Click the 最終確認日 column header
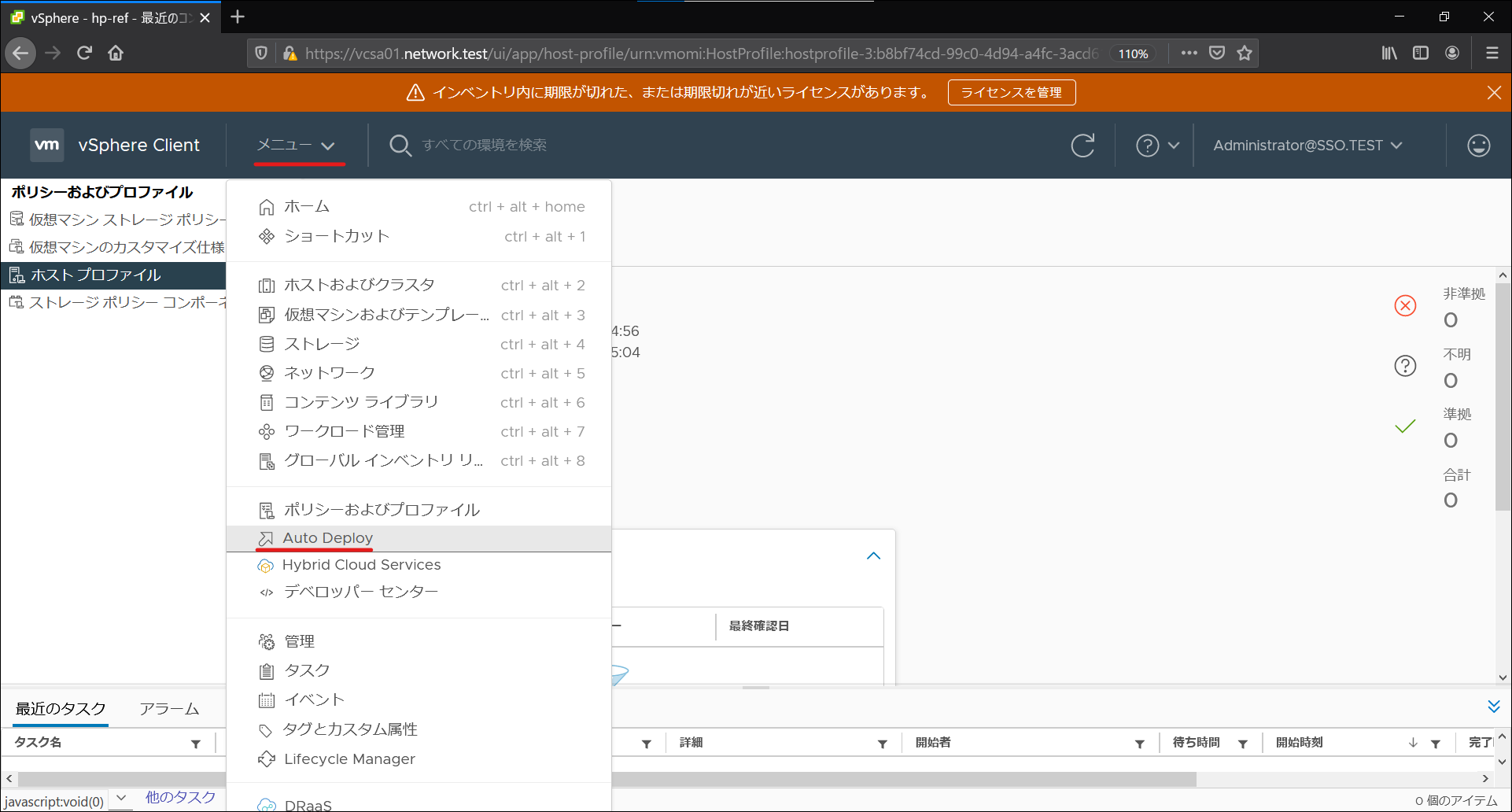 pyautogui.click(x=759, y=626)
